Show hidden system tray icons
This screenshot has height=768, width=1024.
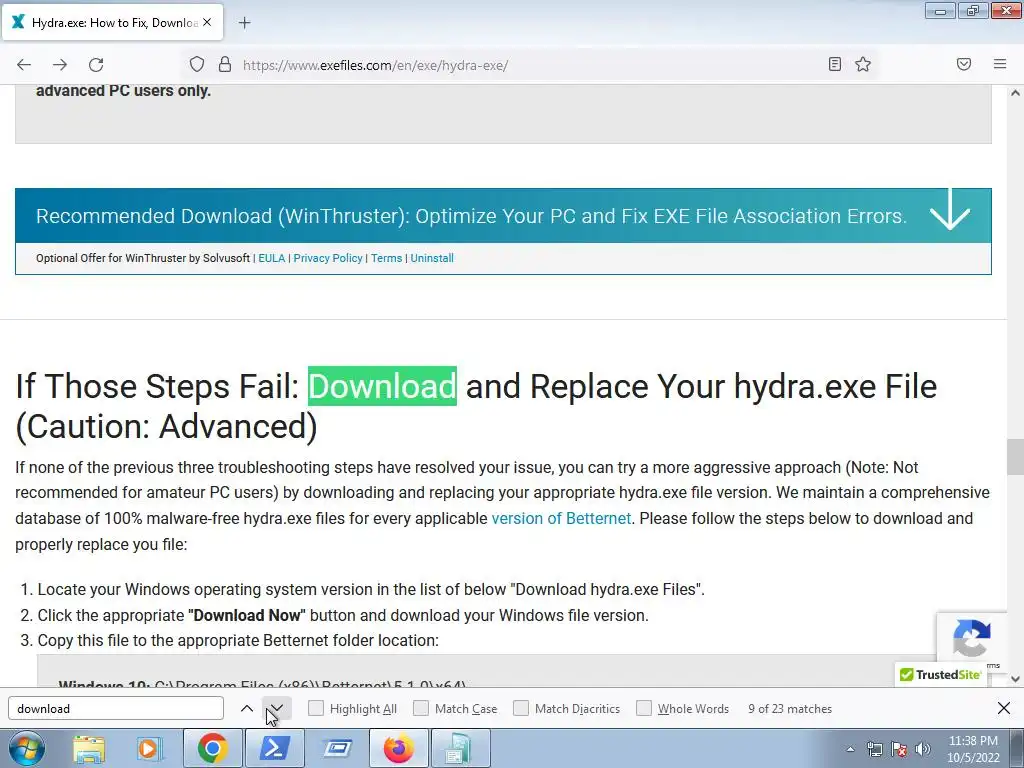pyautogui.click(x=850, y=749)
